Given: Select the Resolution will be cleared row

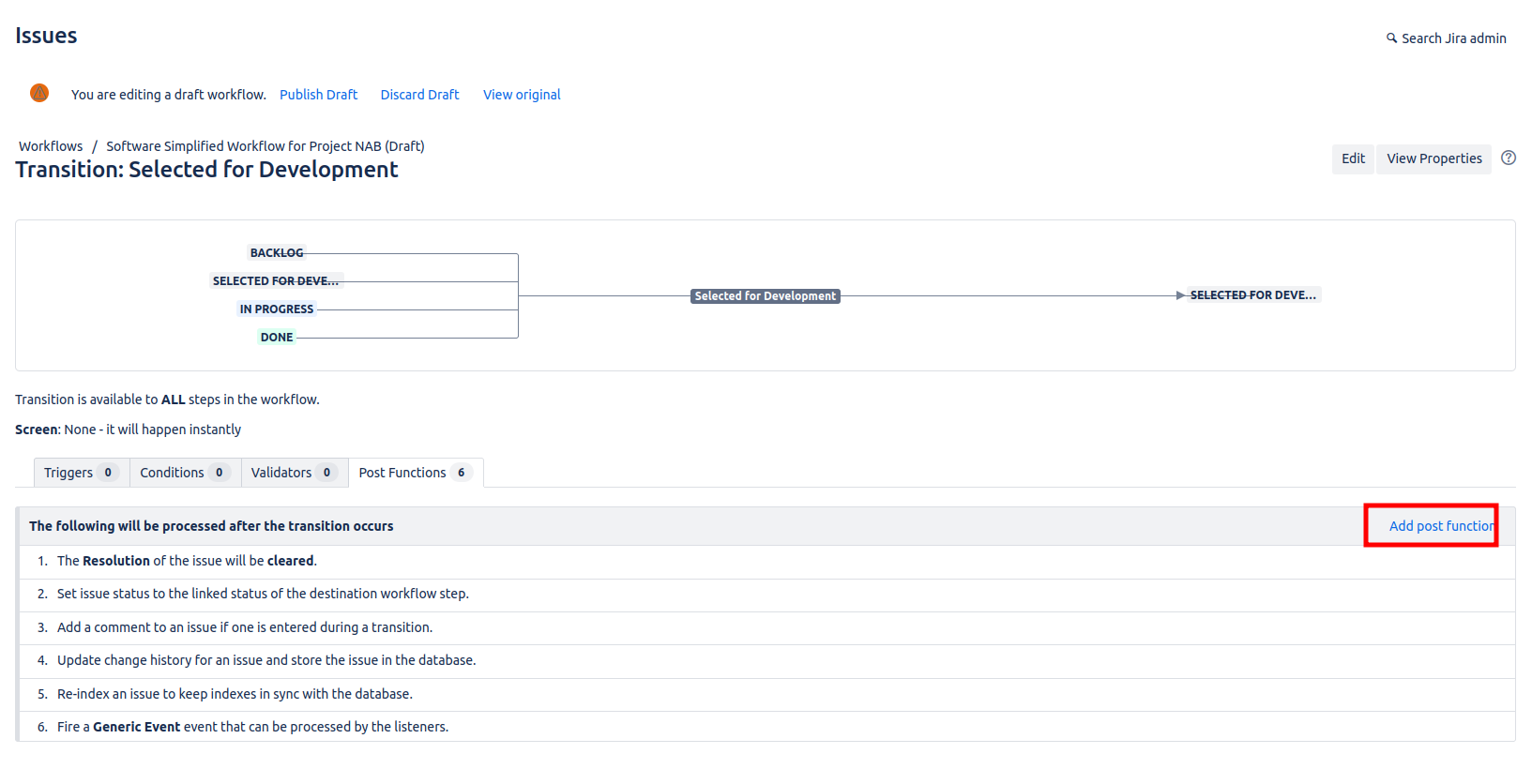Looking at the screenshot, I should click(766, 562).
